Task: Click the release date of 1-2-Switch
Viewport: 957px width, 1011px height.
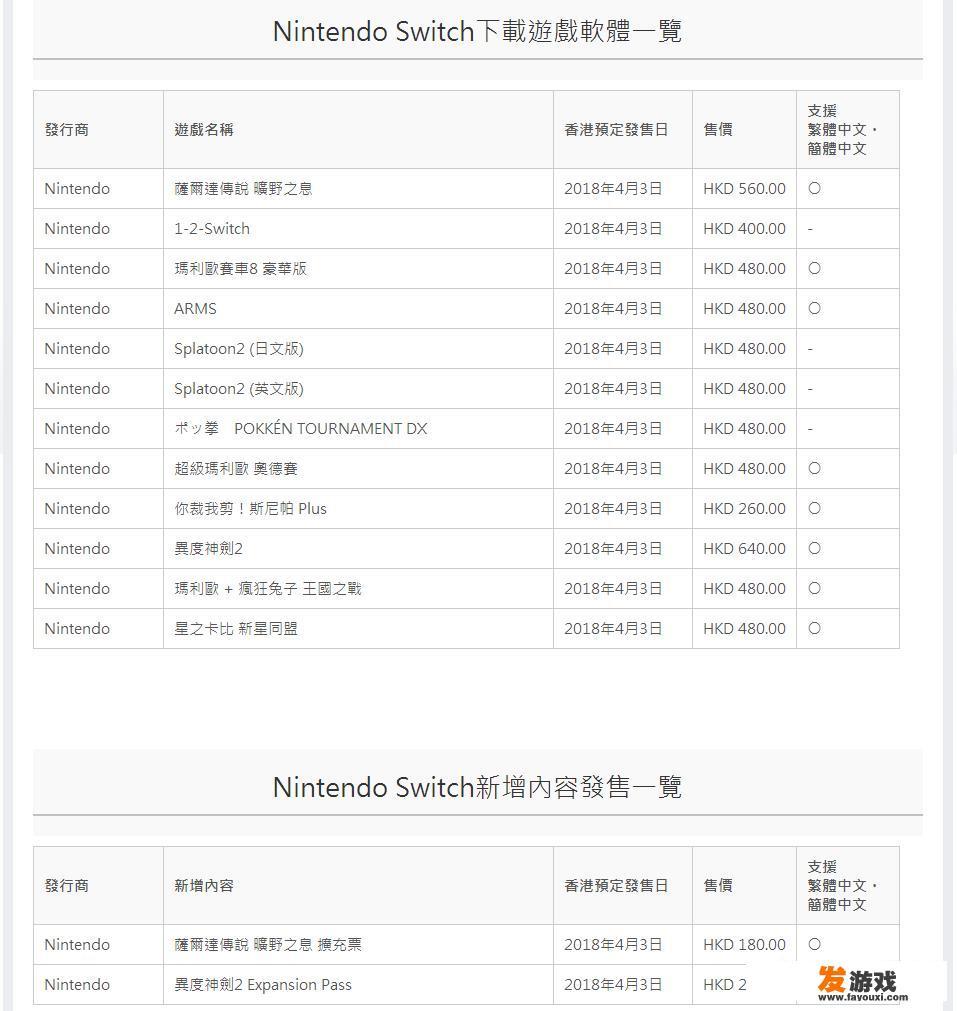Action: (613, 228)
